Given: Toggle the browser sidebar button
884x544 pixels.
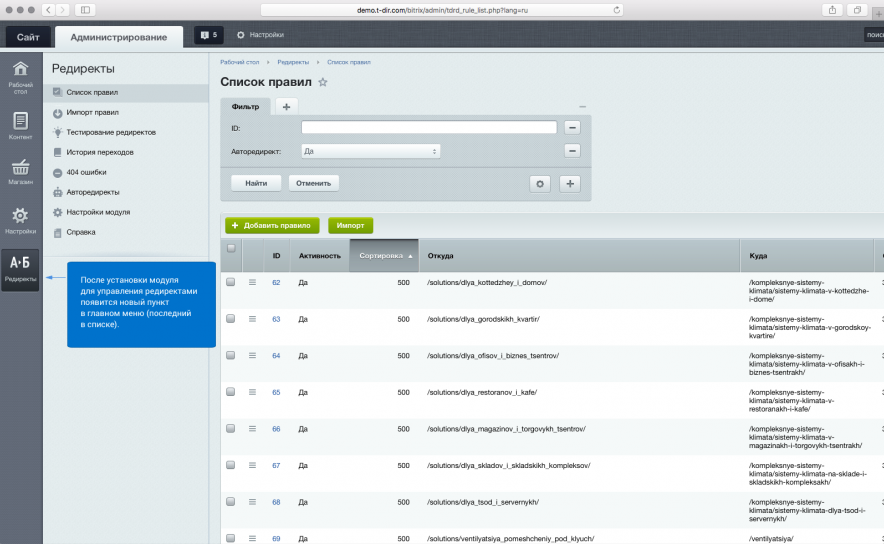Looking at the screenshot, I should point(85,10).
